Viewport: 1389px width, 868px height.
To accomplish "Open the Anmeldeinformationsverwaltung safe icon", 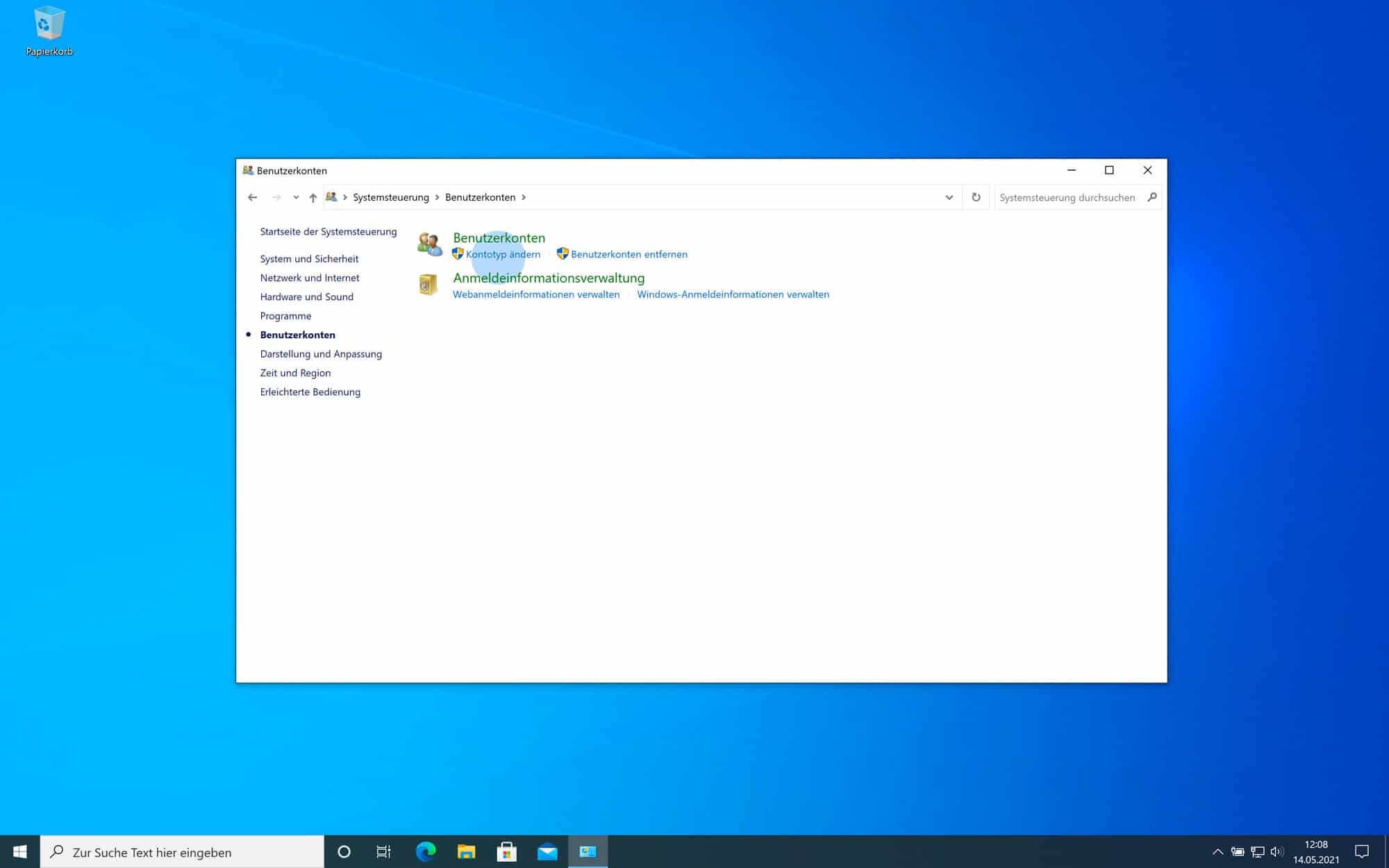I will click(428, 284).
